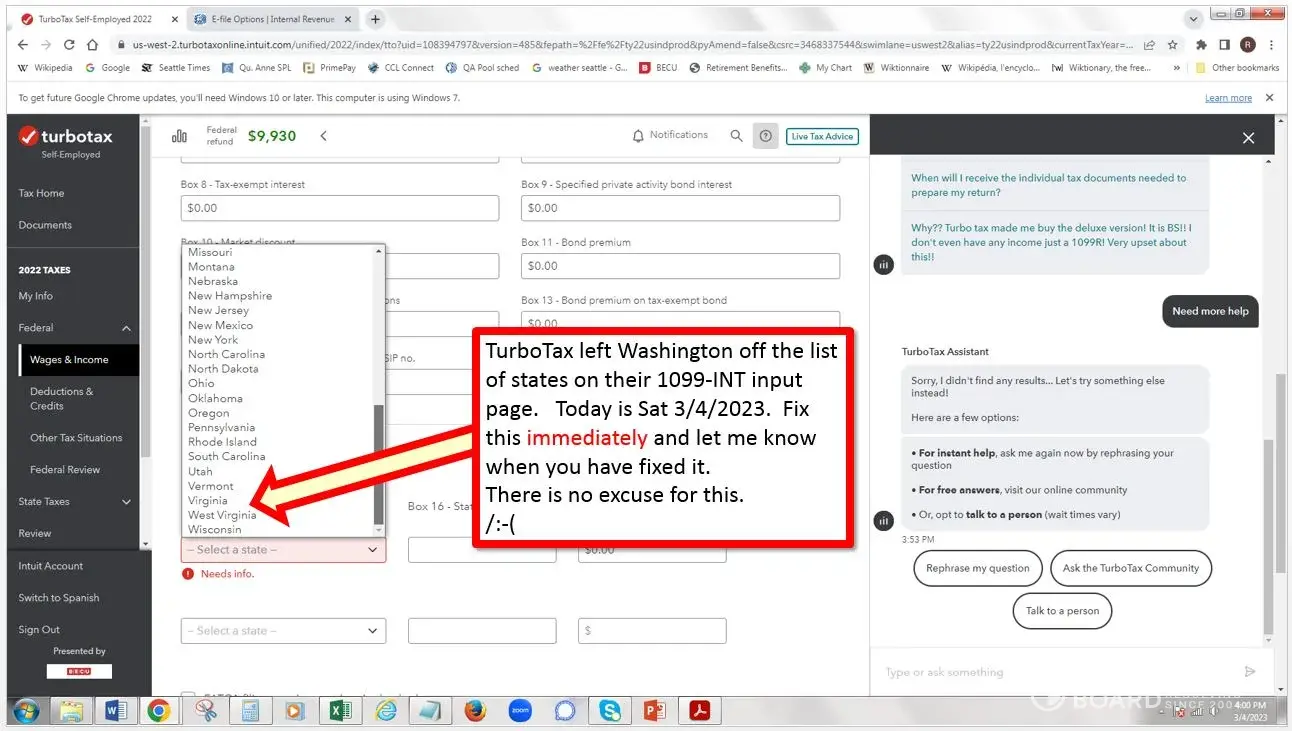
Task: Open Word from the Windows taskbar
Action: click(x=115, y=711)
